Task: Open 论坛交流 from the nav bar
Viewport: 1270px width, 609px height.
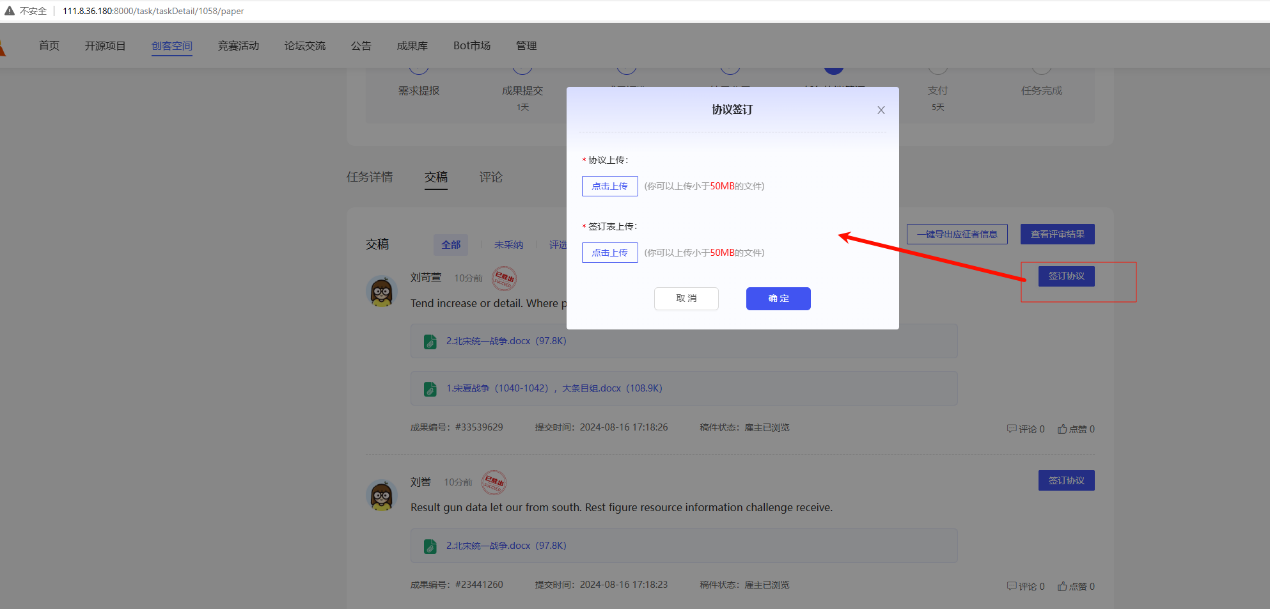Action: pyautogui.click(x=305, y=46)
